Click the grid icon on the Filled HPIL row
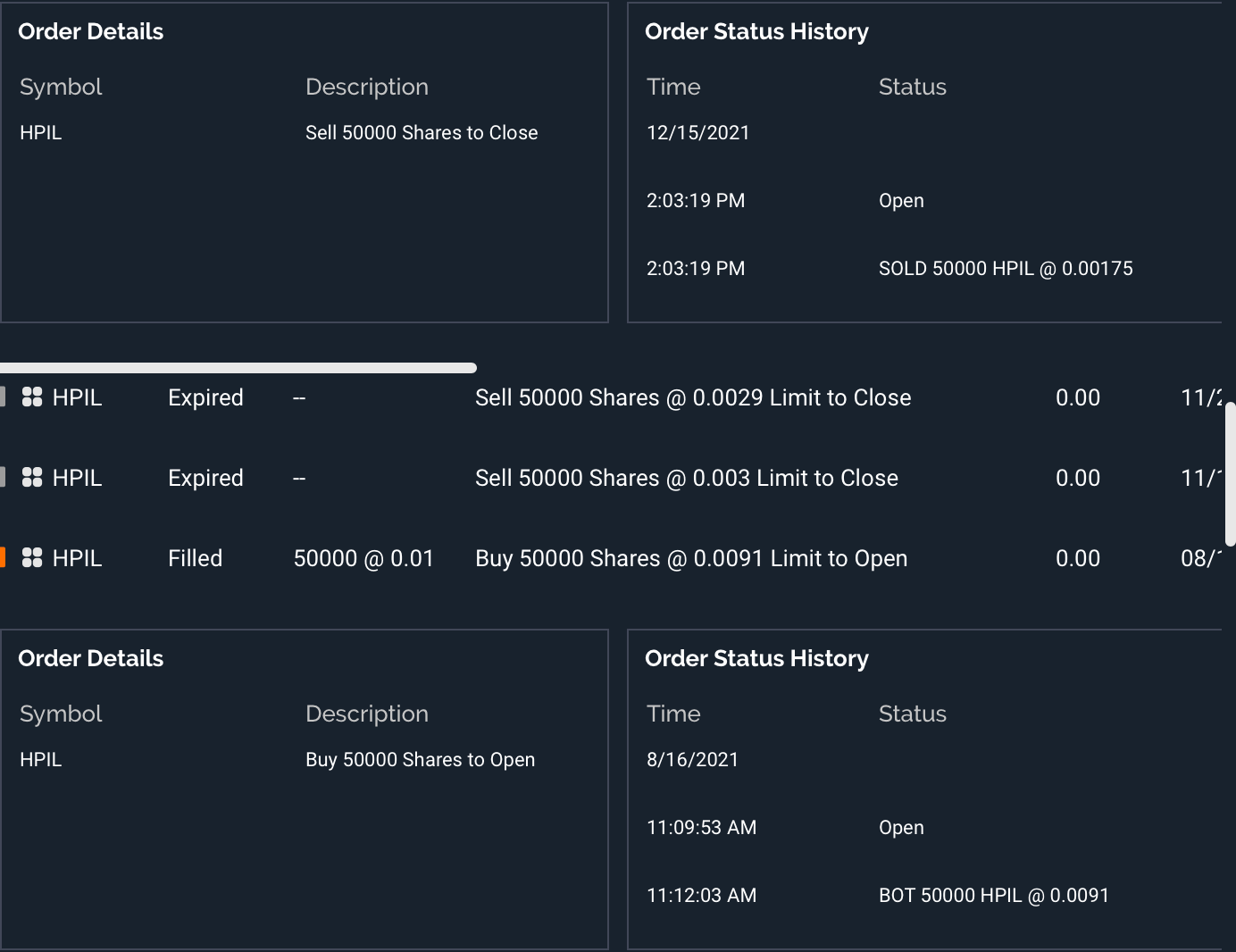This screenshot has width=1236, height=952. pos(32,558)
